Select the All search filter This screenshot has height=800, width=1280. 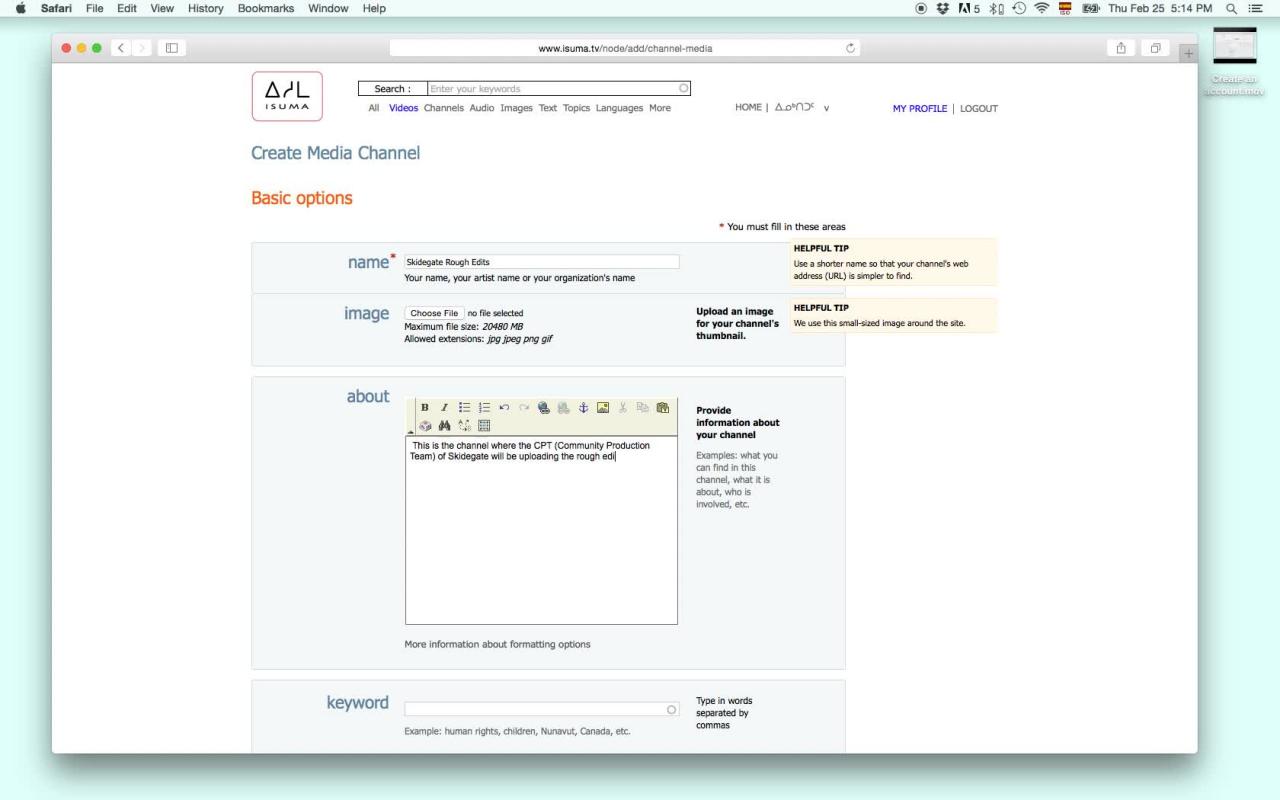point(374,108)
